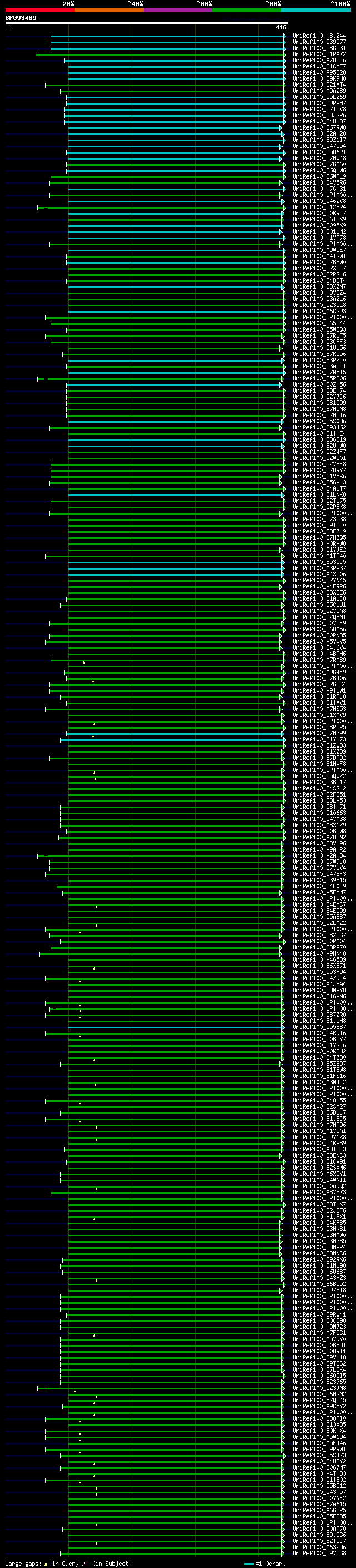Select hit label UniRef100_B8JGP6
The image size is (356, 1568).
coord(319,115)
